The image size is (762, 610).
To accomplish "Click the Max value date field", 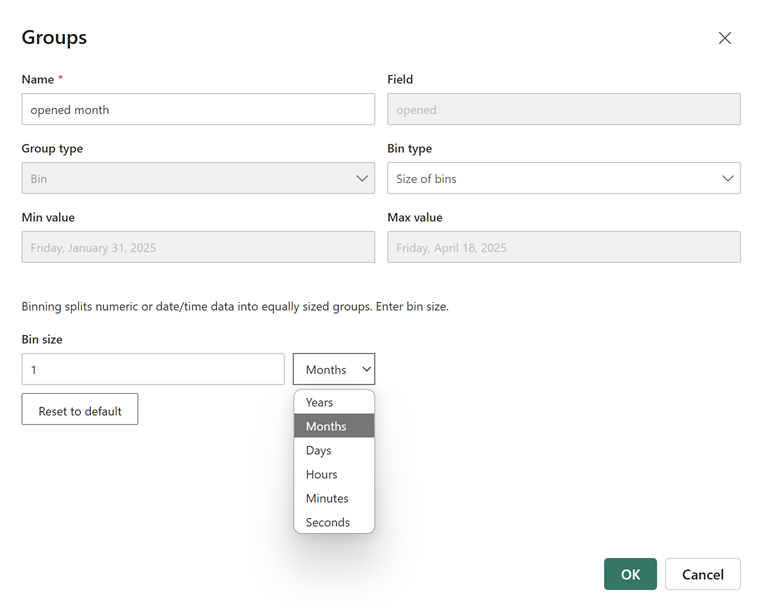I will tap(563, 248).
